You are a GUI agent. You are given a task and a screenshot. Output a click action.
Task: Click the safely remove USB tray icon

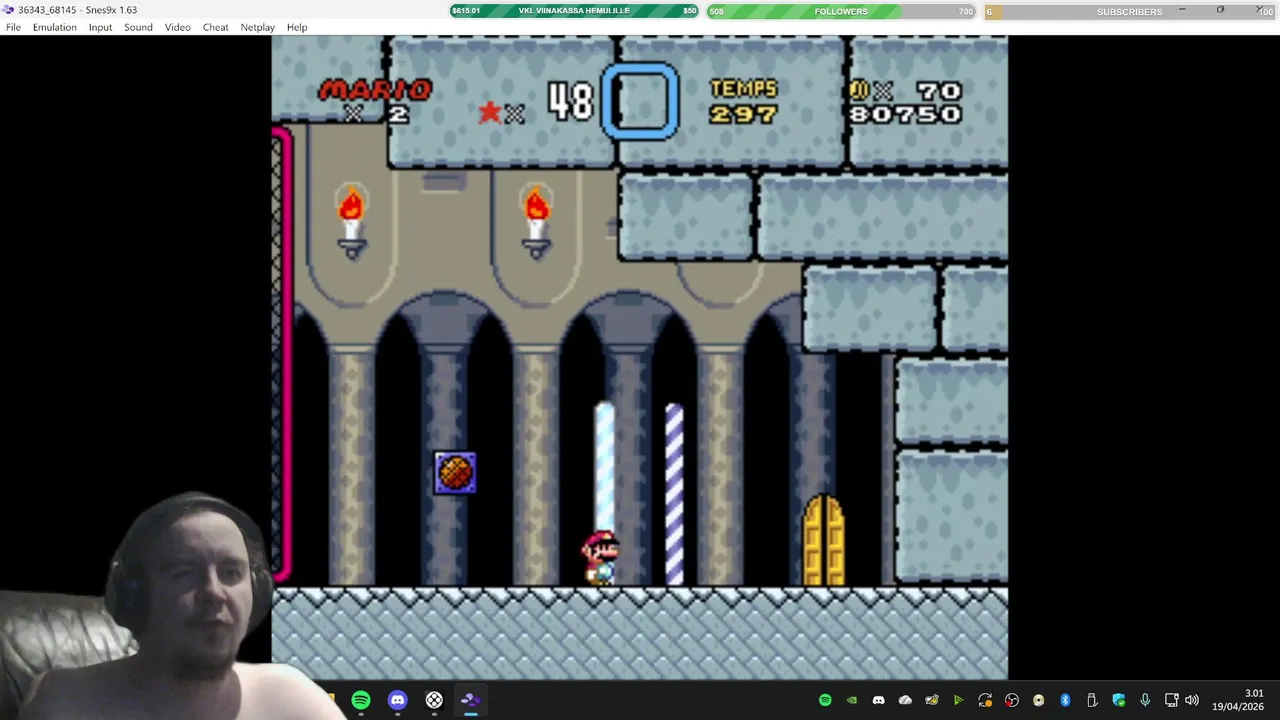coord(1092,700)
